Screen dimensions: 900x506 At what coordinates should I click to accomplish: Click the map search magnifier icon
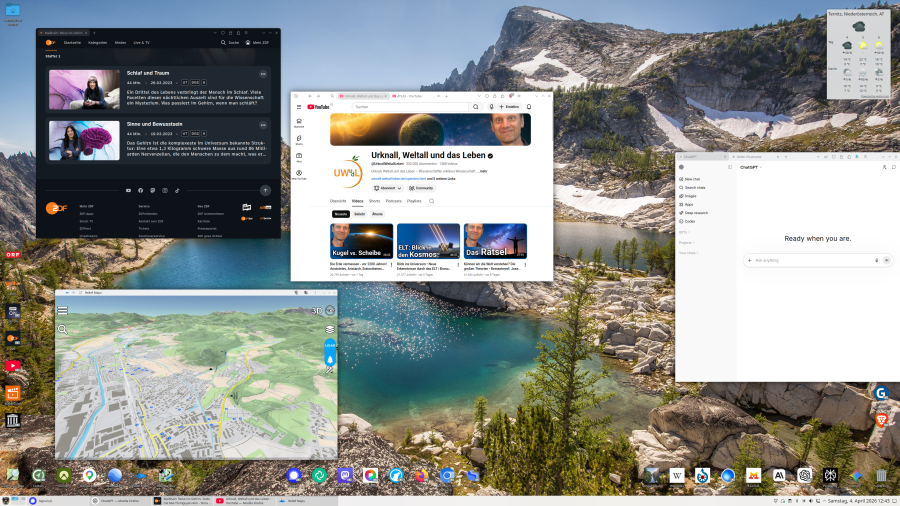click(x=63, y=329)
